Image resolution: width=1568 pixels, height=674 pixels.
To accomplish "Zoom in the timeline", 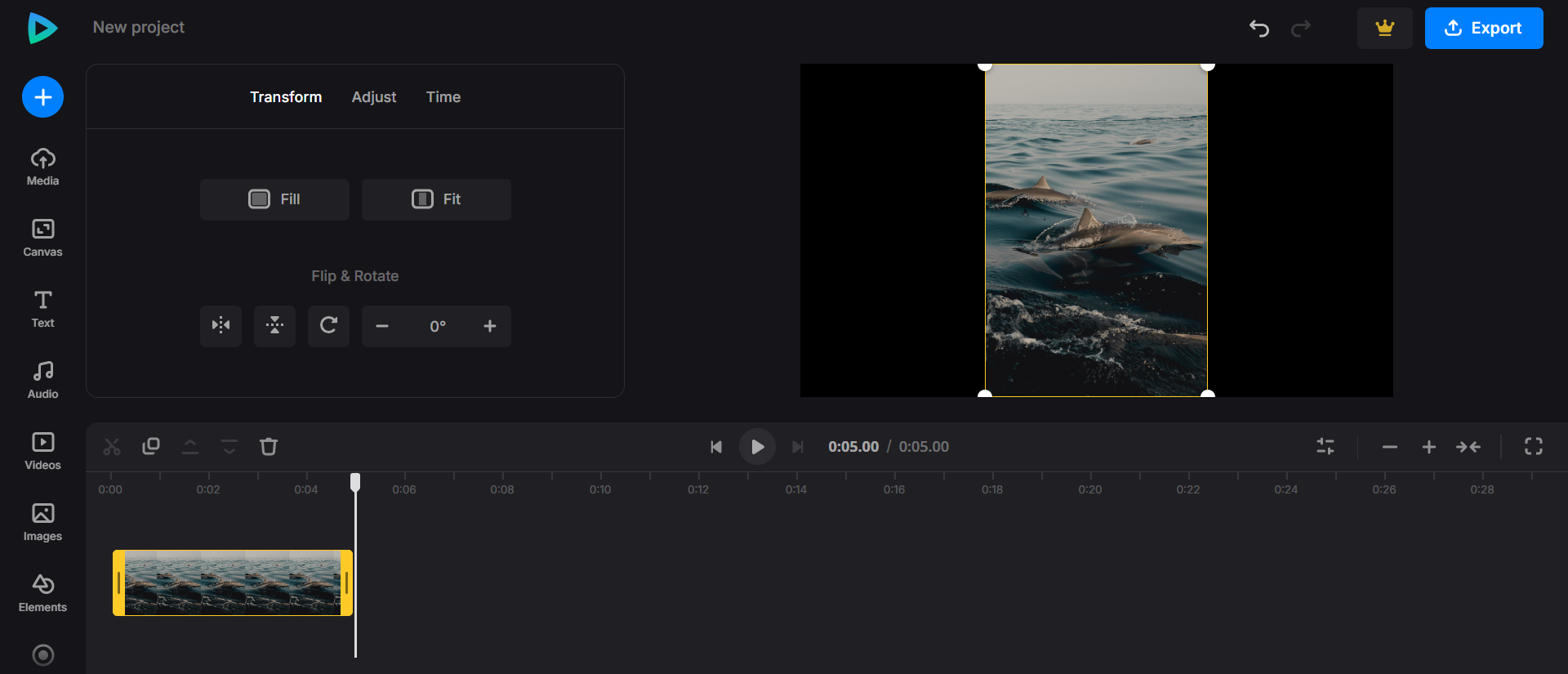I will 1429,447.
